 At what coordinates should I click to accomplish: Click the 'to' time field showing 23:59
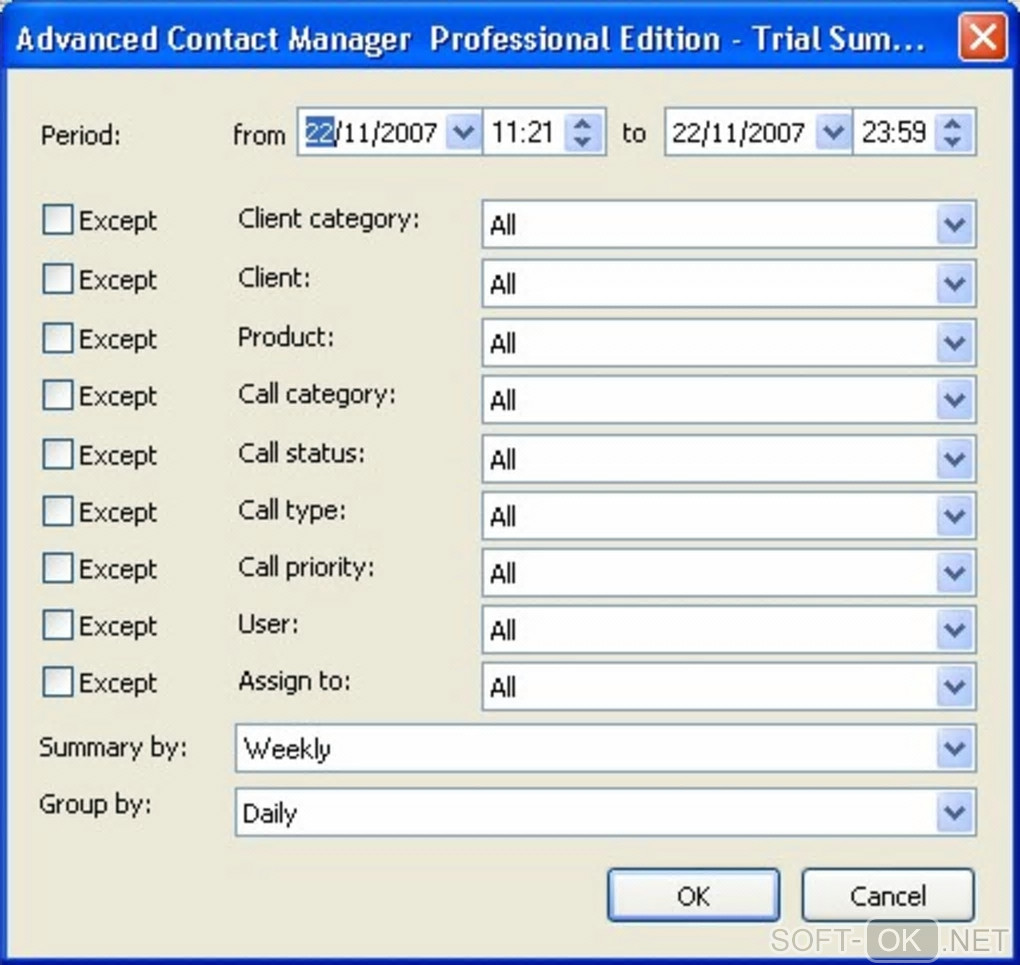click(x=894, y=132)
